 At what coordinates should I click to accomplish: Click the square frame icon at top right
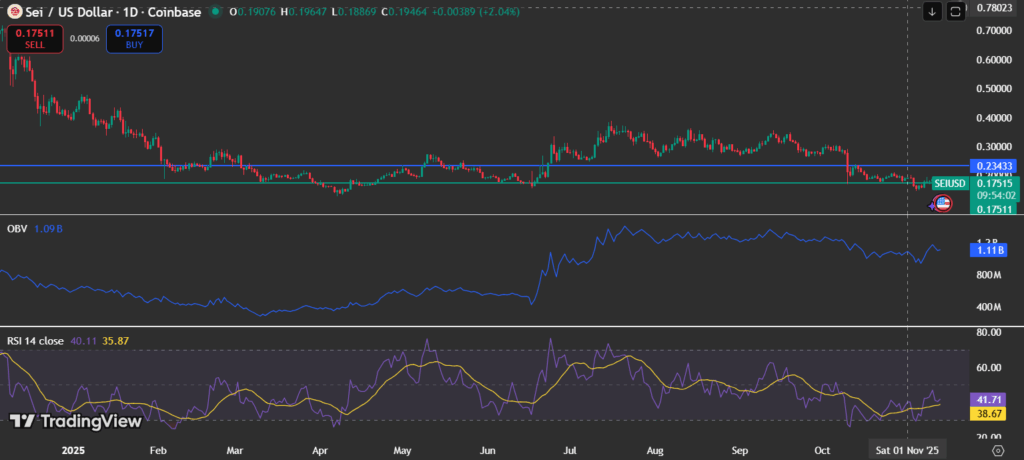pyautogui.click(x=956, y=11)
